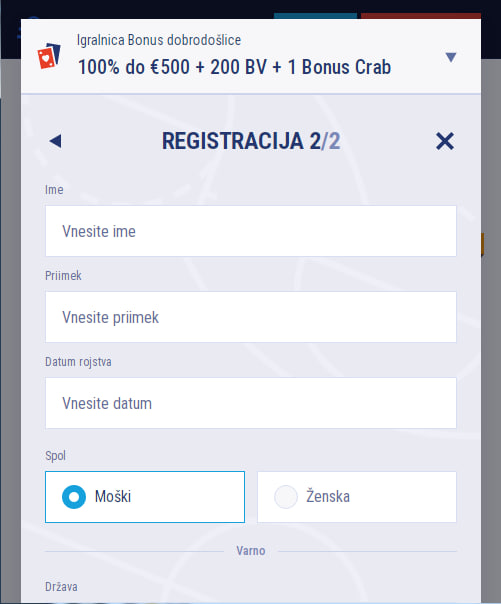Screen dimensions: 501x604
Task: Open the 'Vnesite datum' birth date field
Action: (x=251, y=403)
